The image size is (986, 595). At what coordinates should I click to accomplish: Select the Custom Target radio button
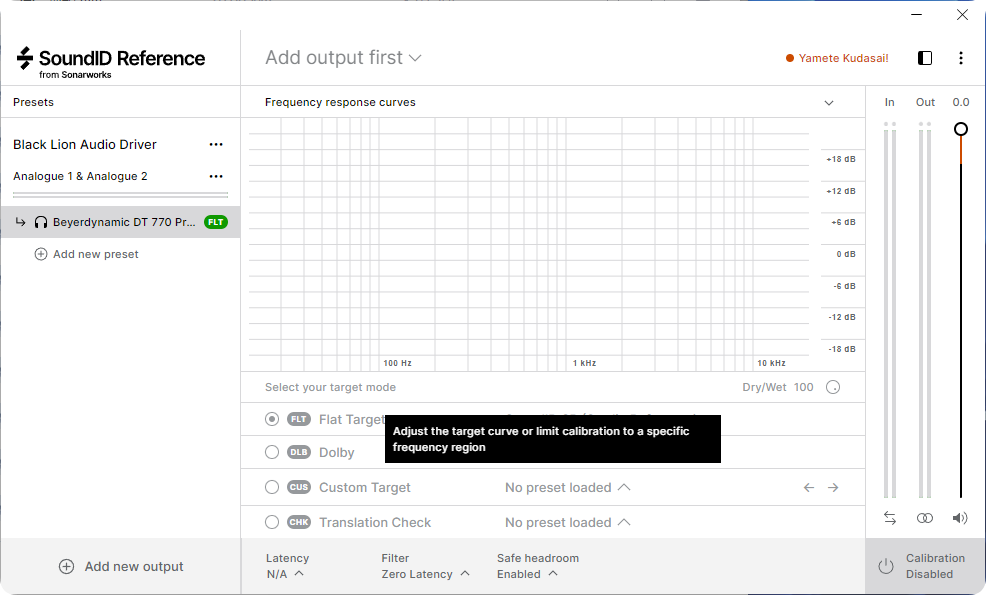click(272, 487)
